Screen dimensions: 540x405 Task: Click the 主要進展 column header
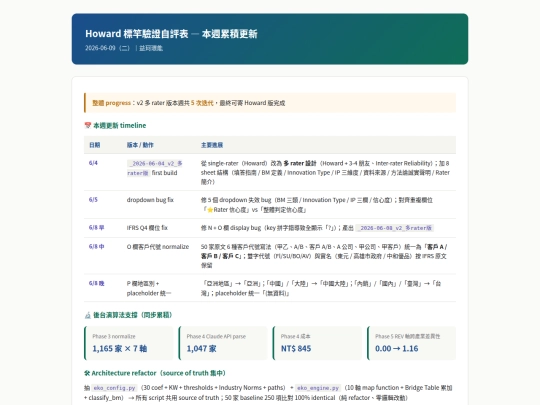pyautogui.click(x=212, y=145)
